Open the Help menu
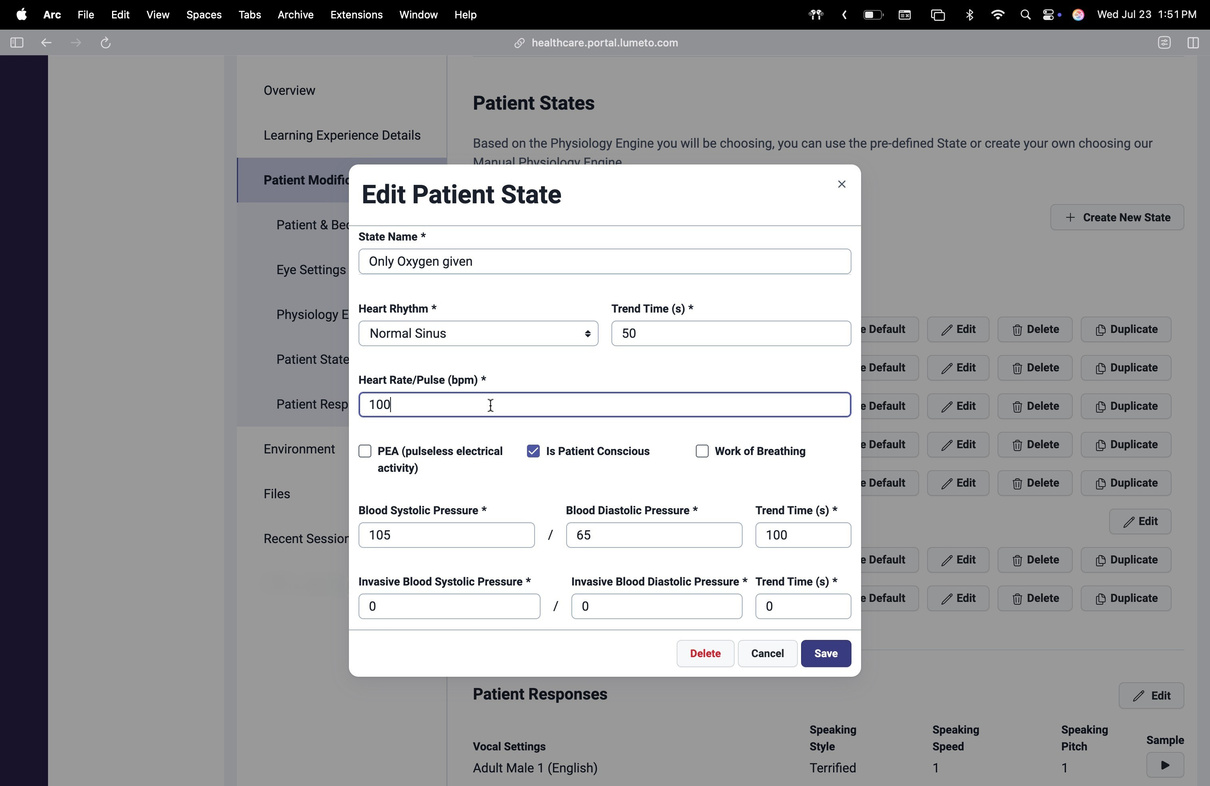The image size is (1210, 786). pos(465,15)
